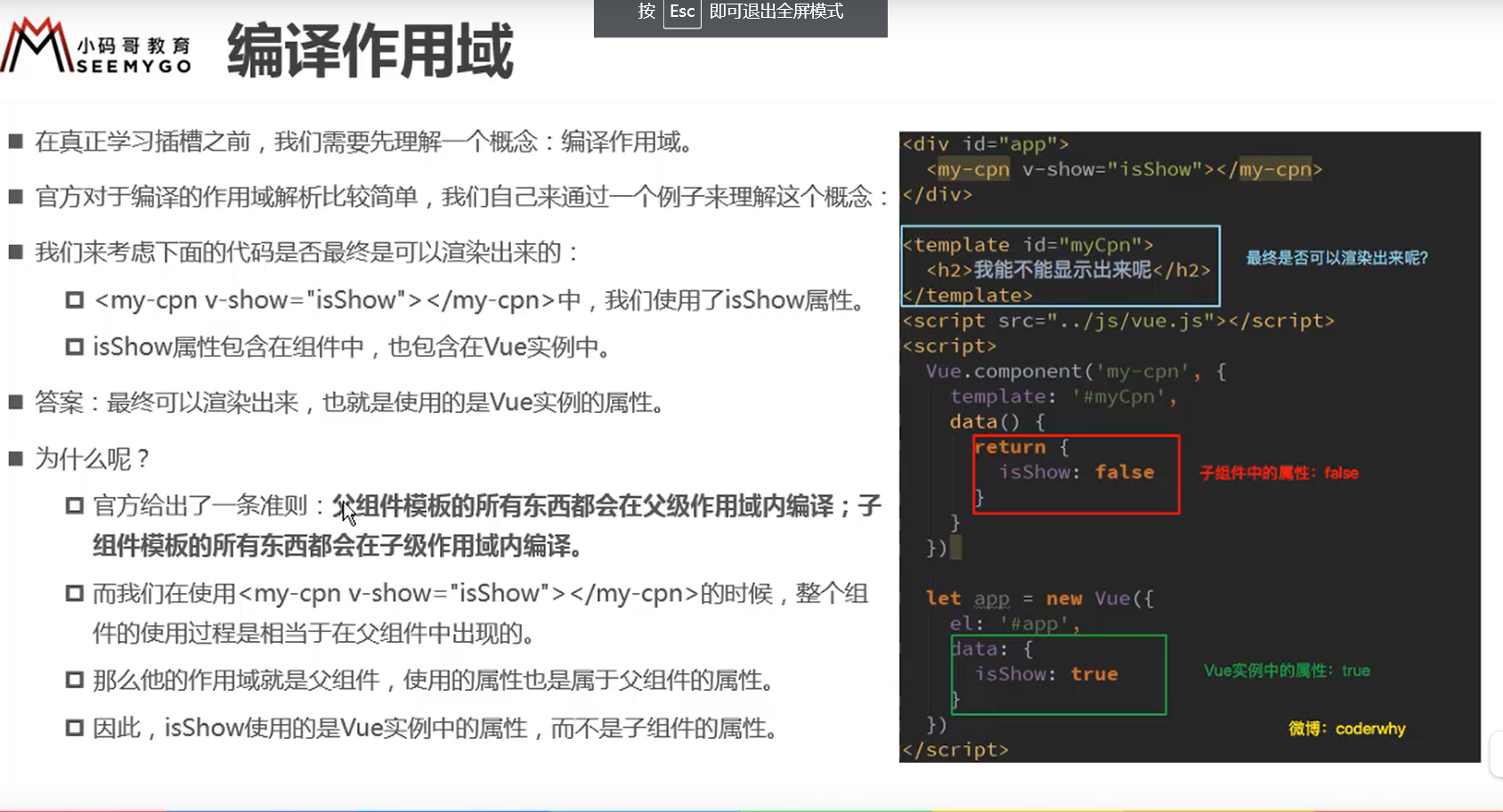Click the code line my-cpn v-show="isShow"
The width and height of the screenshot is (1503, 812).
[x=1124, y=169]
